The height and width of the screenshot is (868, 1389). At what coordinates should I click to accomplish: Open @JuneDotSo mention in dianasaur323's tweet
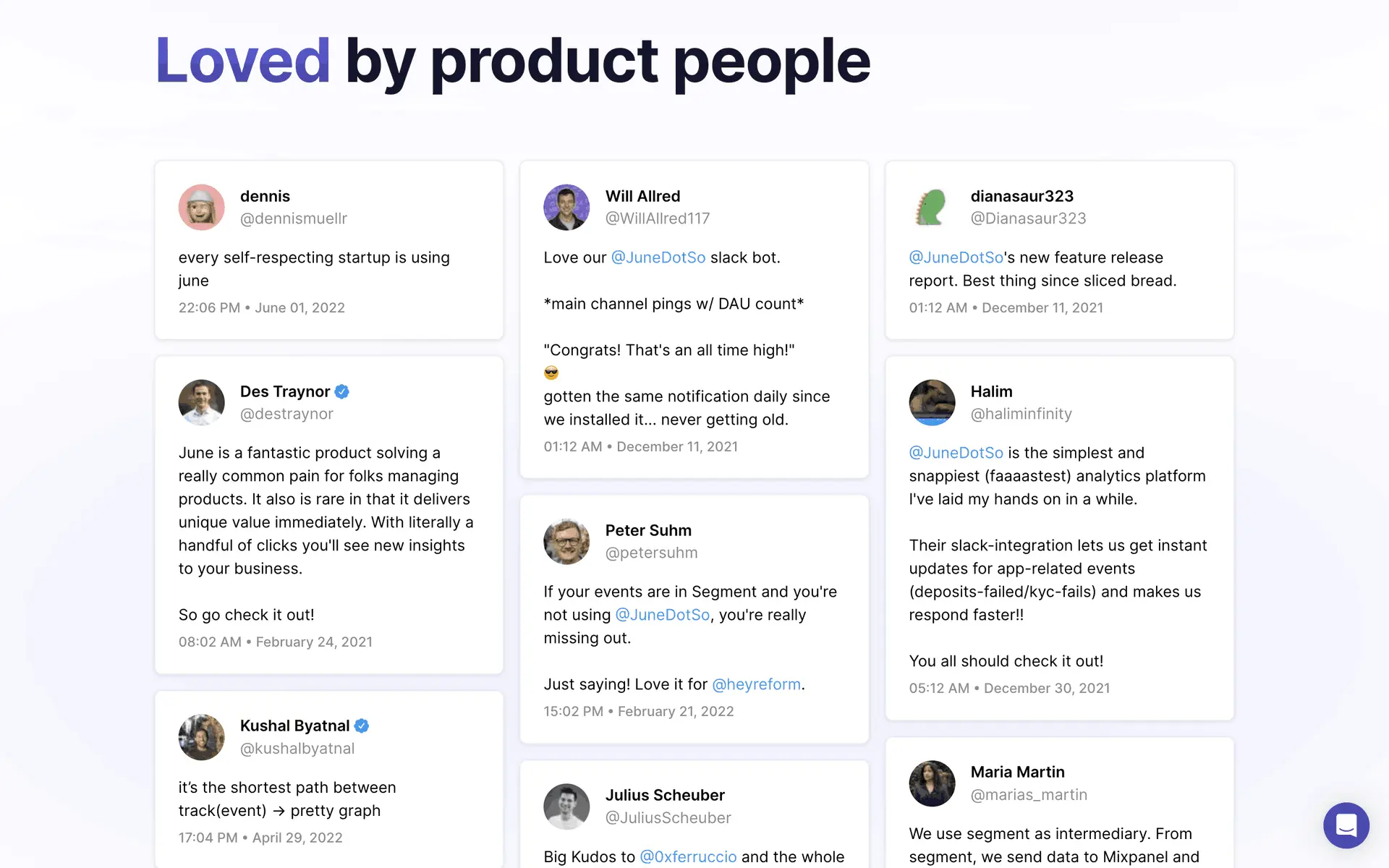click(x=956, y=258)
